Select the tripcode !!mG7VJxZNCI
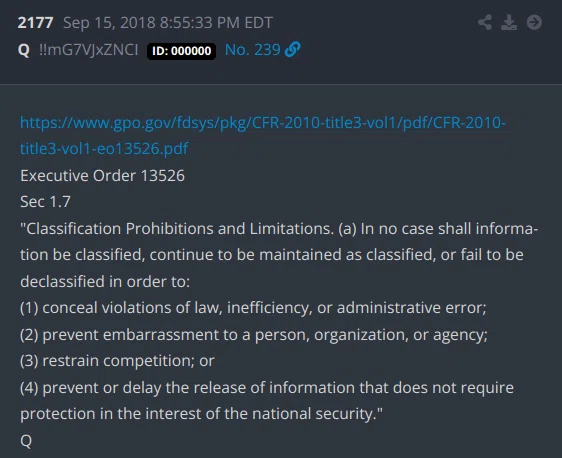Image resolution: width=562 pixels, height=458 pixels. click(x=89, y=50)
